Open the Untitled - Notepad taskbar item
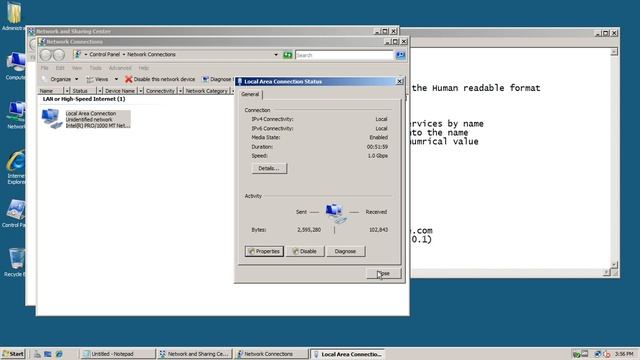Viewport: 640px width, 360px height. pos(117,354)
